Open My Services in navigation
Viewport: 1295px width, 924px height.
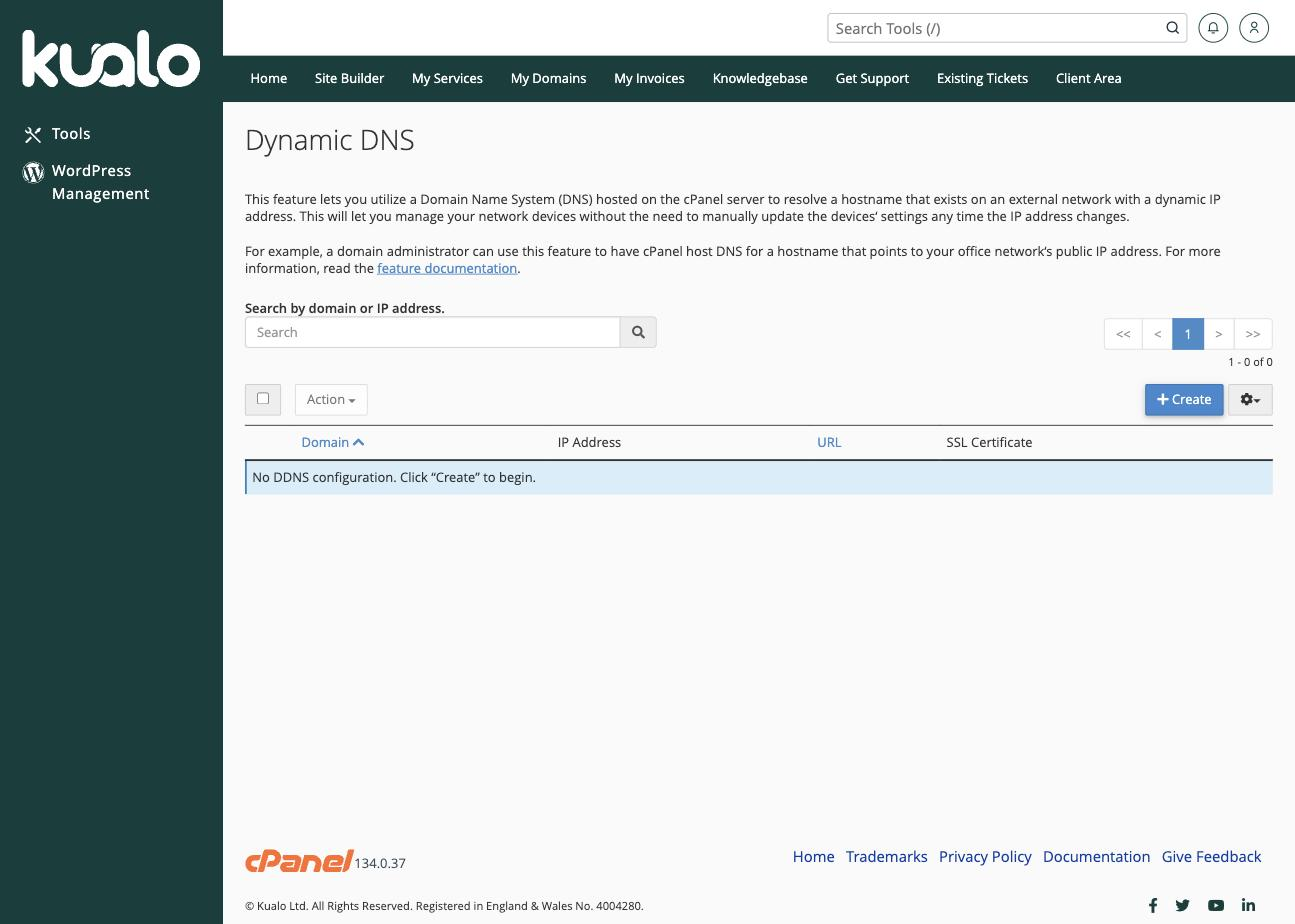pyautogui.click(x=447, y=78)
